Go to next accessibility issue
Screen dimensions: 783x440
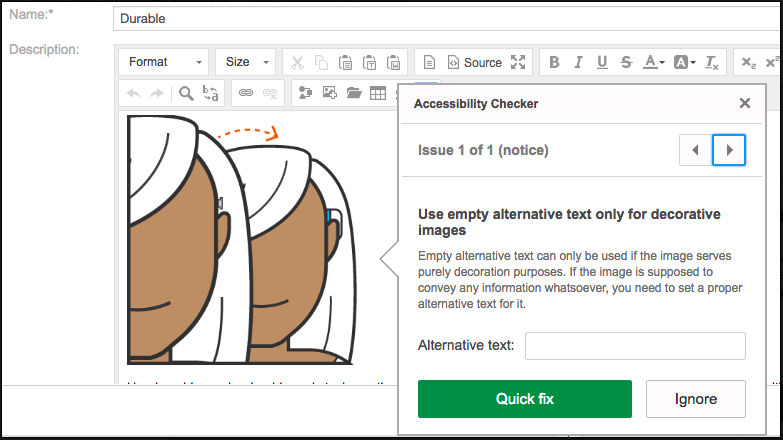[729, 150]
